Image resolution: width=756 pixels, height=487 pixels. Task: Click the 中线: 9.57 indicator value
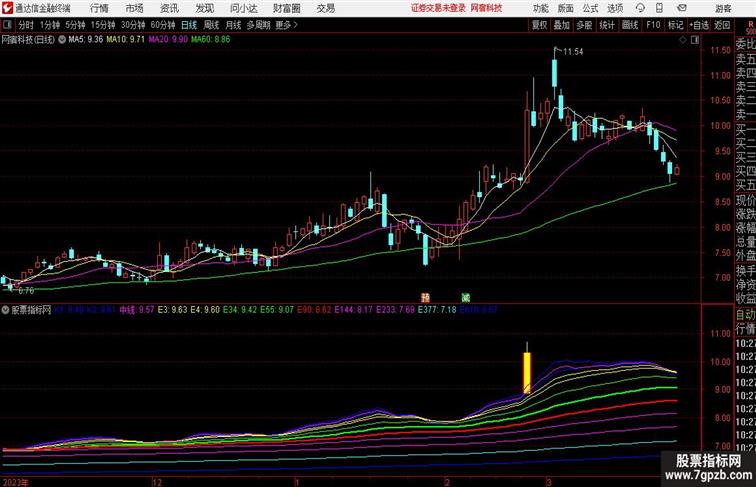pos(137,310)
